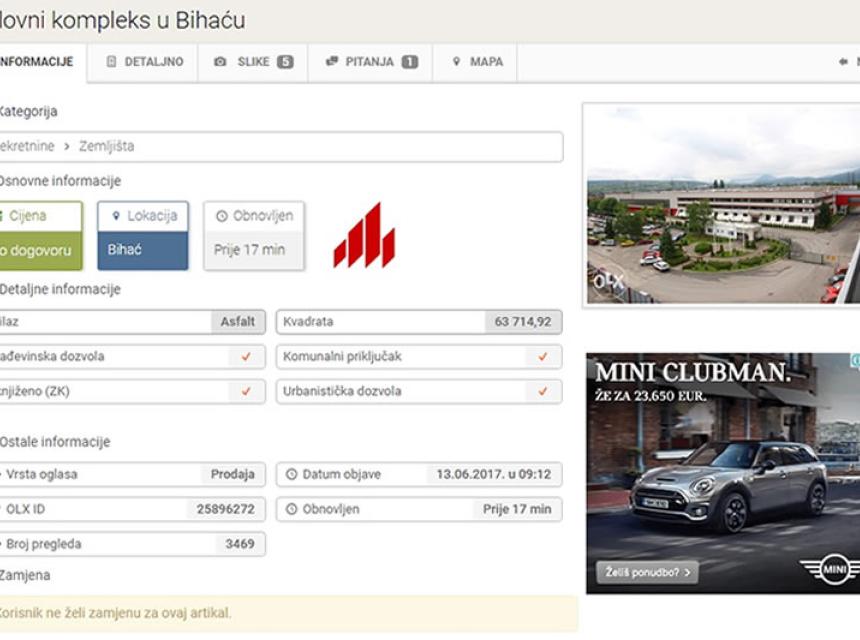Open the Detaljno tab

pos(144,62)
